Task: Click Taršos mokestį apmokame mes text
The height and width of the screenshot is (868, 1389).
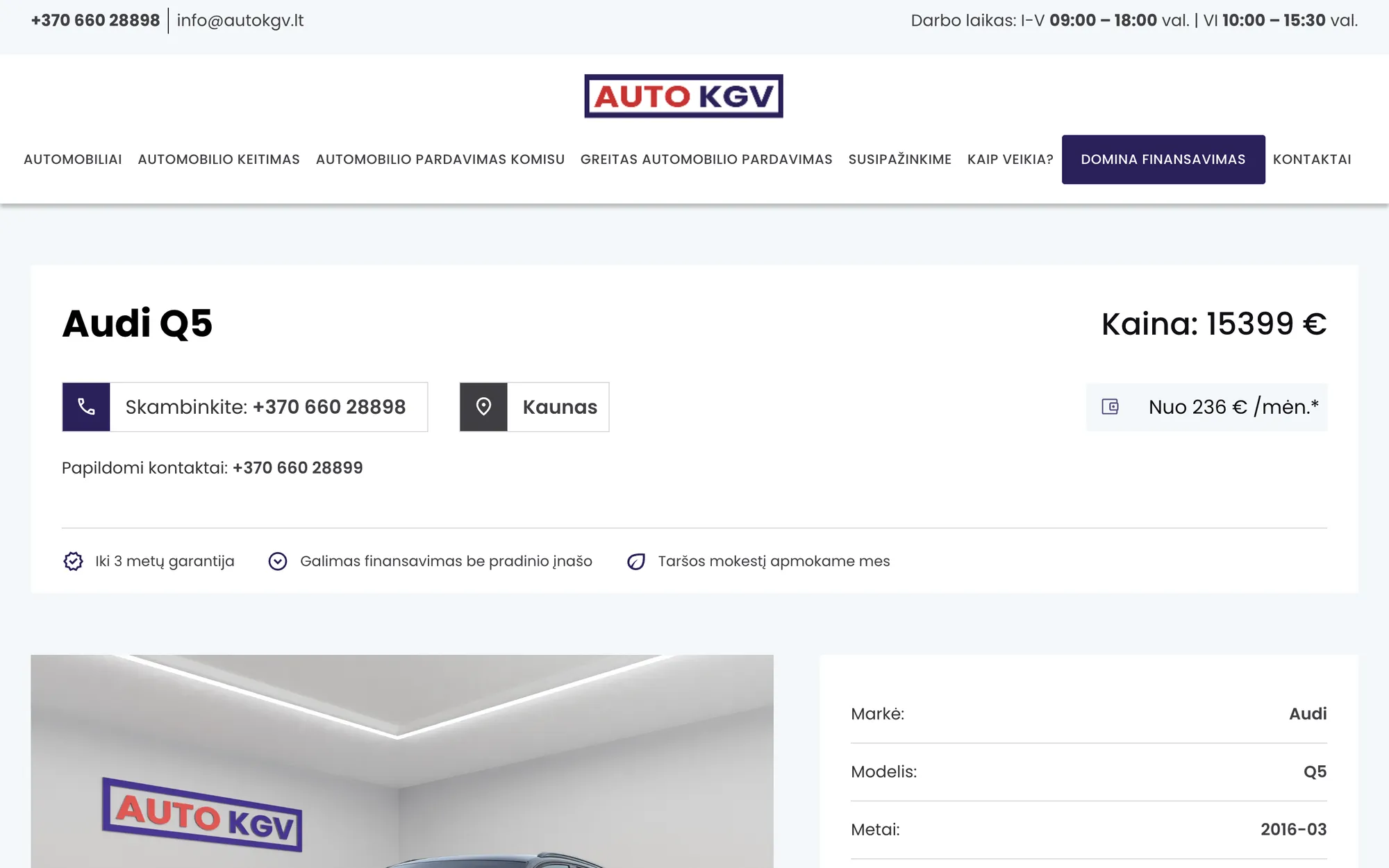Action: 774,561
